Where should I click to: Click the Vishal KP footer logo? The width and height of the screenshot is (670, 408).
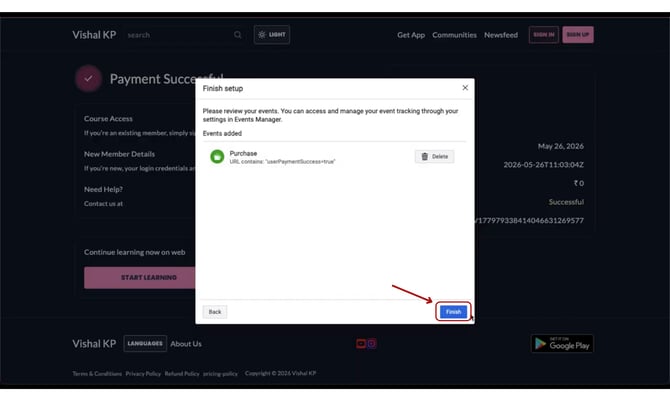tap(94, 343)
